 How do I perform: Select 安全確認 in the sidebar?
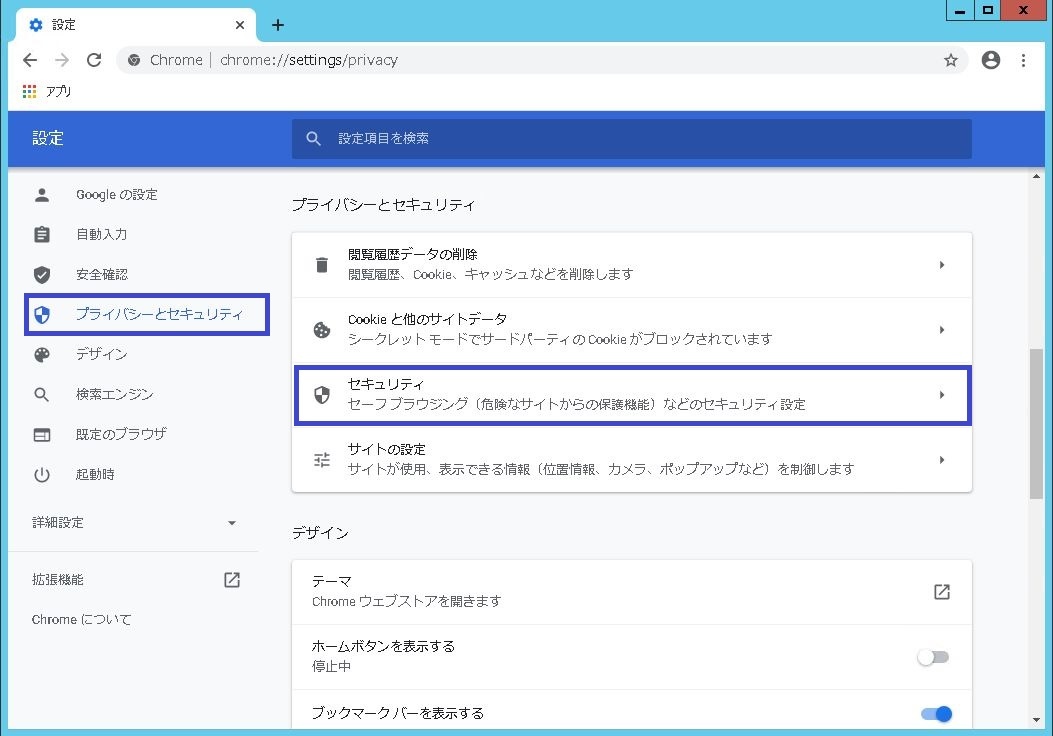[x=101, y=275]
